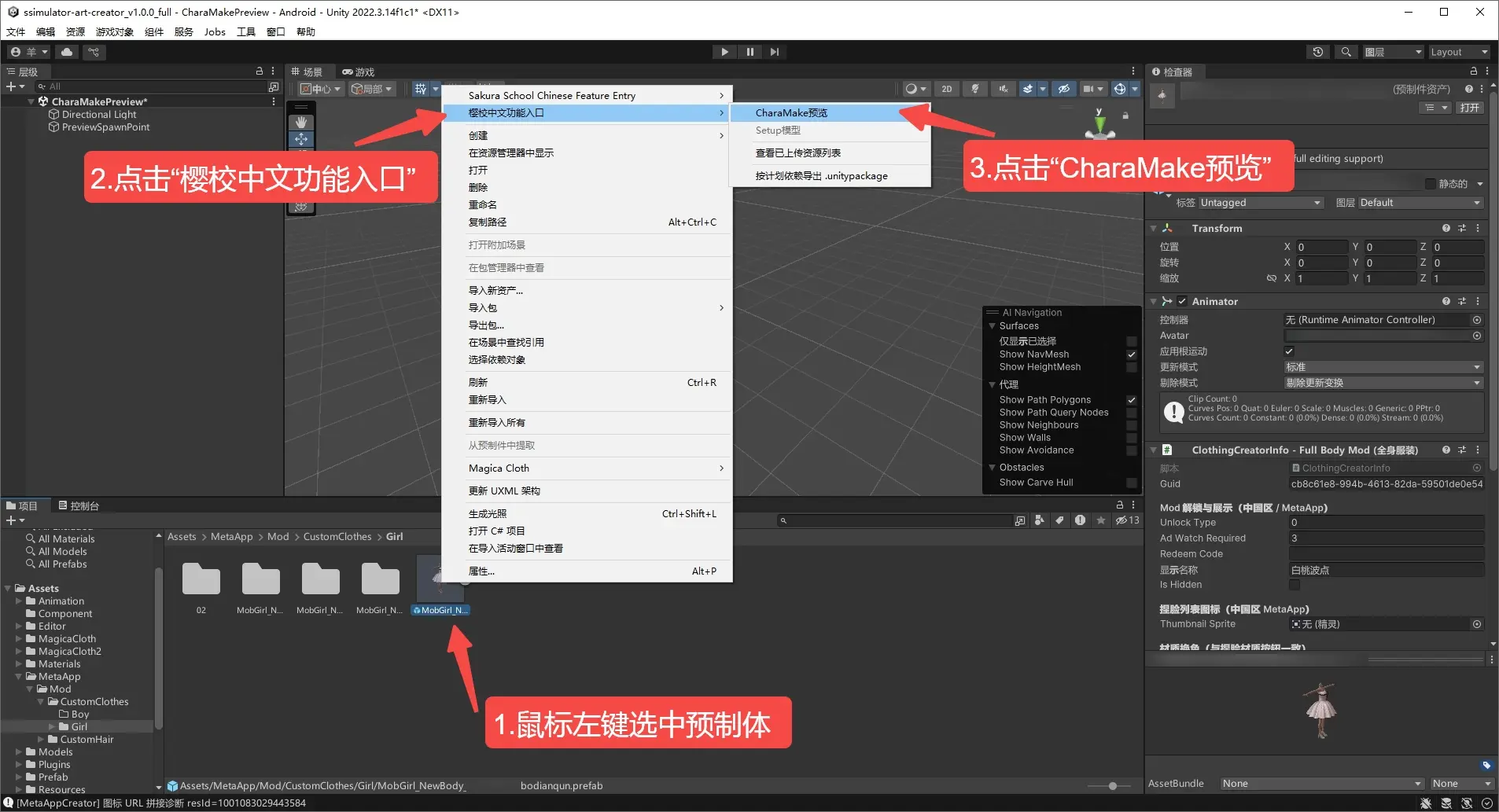Click the 打开 button in Inspector

point(1470,108)
